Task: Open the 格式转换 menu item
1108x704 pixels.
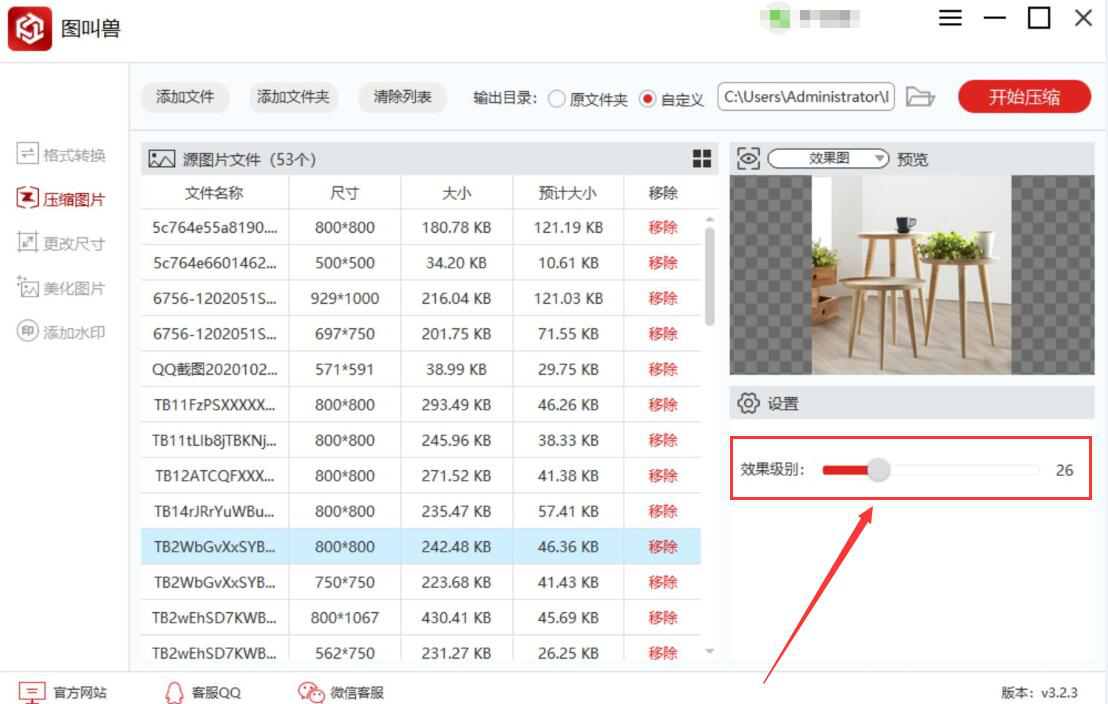Action: tap(61, 154)
